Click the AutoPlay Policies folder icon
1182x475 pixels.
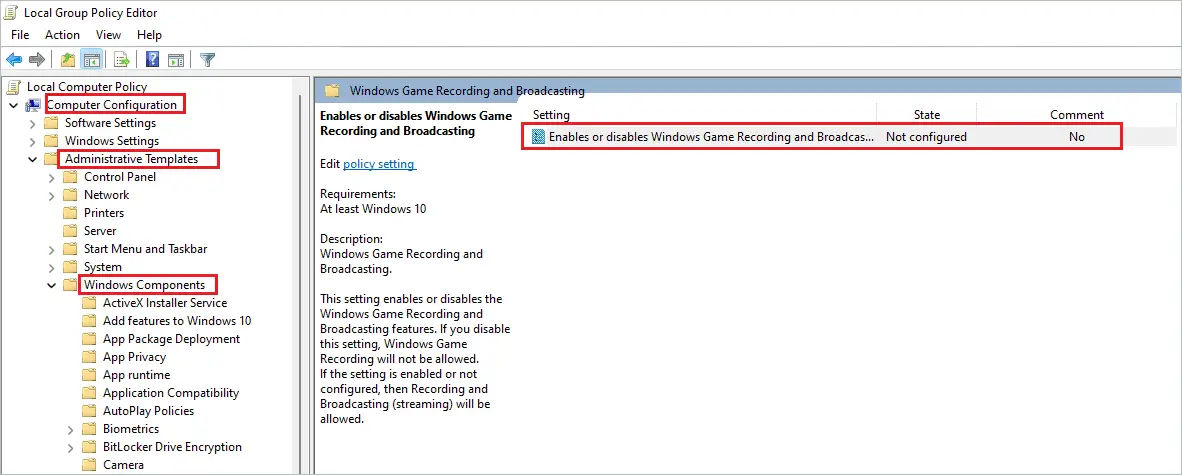point(90,411)
